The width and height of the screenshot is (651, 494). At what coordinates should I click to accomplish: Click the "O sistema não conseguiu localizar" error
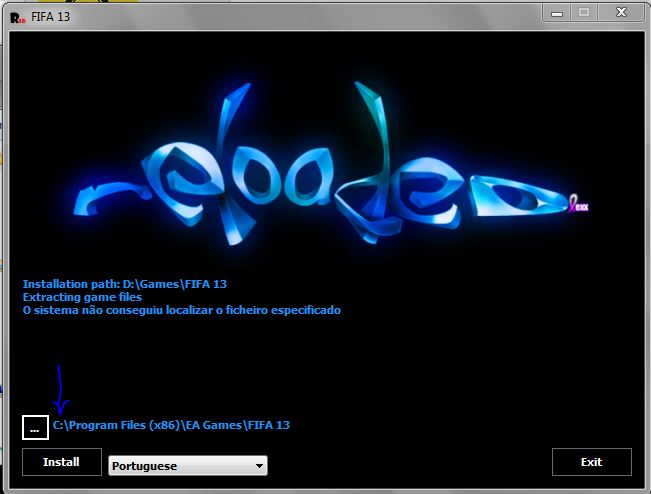(181, 310)
